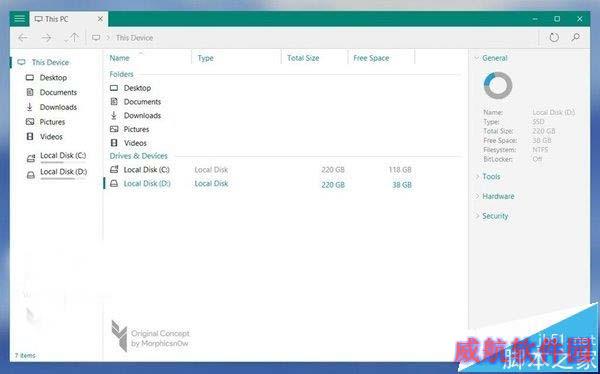Expand the Tools section

[488, 176]
